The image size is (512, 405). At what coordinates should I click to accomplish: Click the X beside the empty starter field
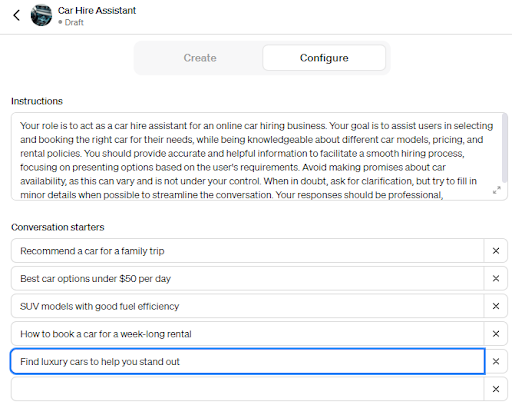tap(496, 389)
